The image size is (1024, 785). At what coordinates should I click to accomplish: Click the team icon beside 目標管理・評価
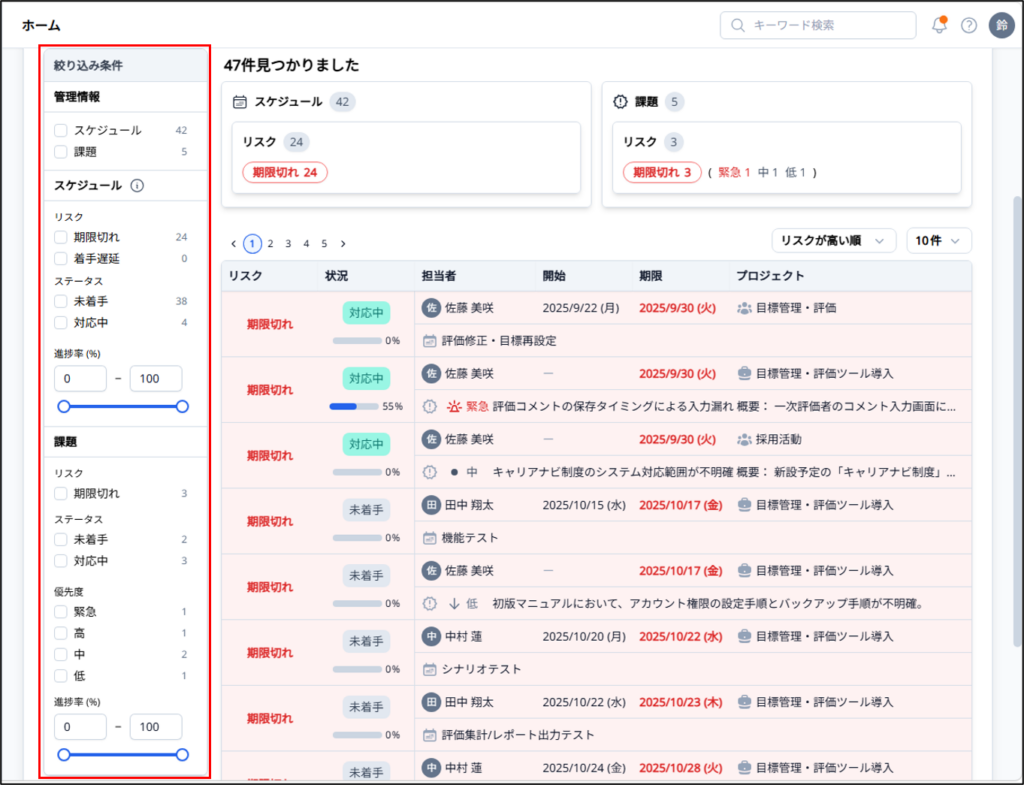point(744,308)
